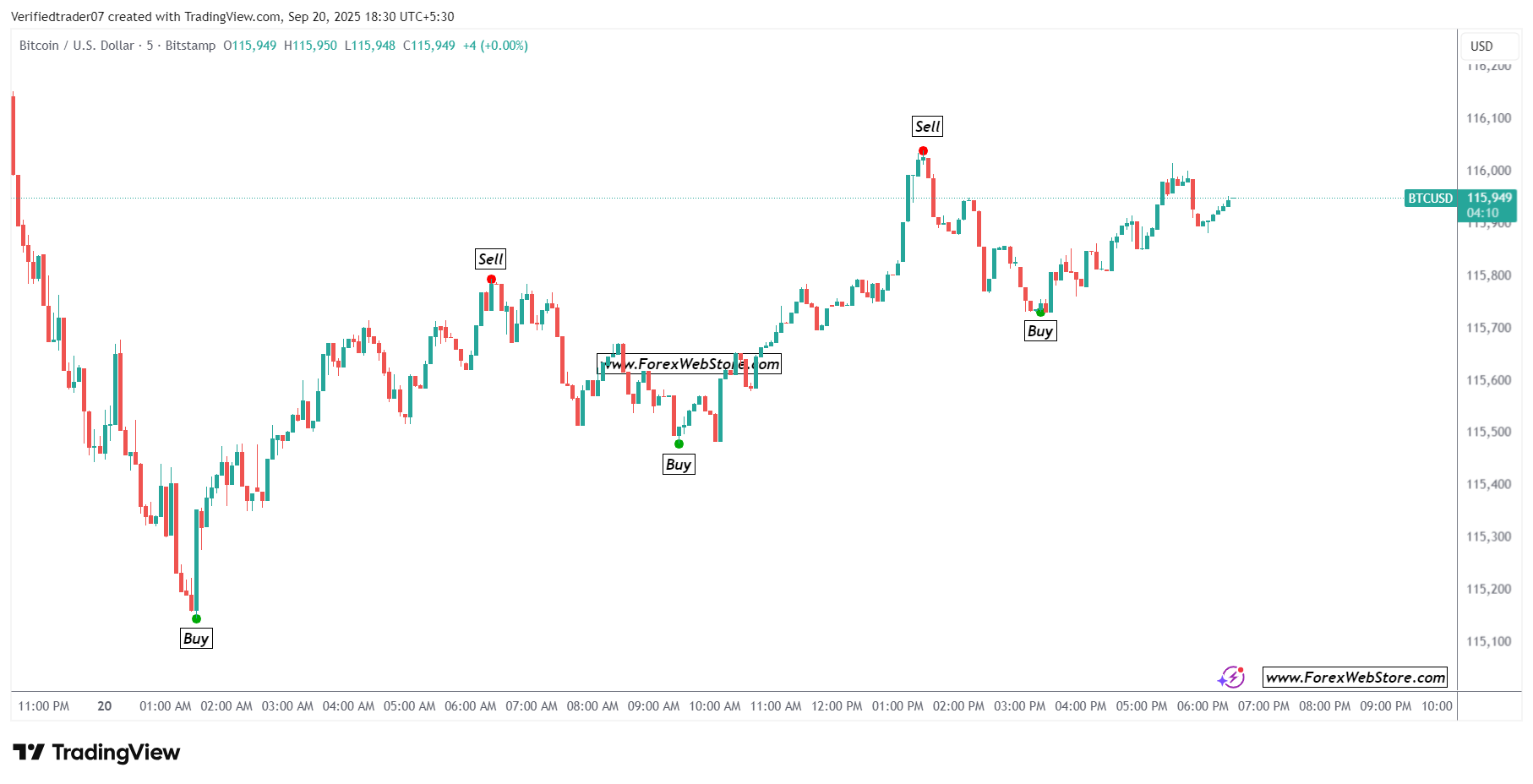Click the green buy dot near 03:00 PM
The height and width of the screenshot is (784, 1533).
tap(1040, 313)
